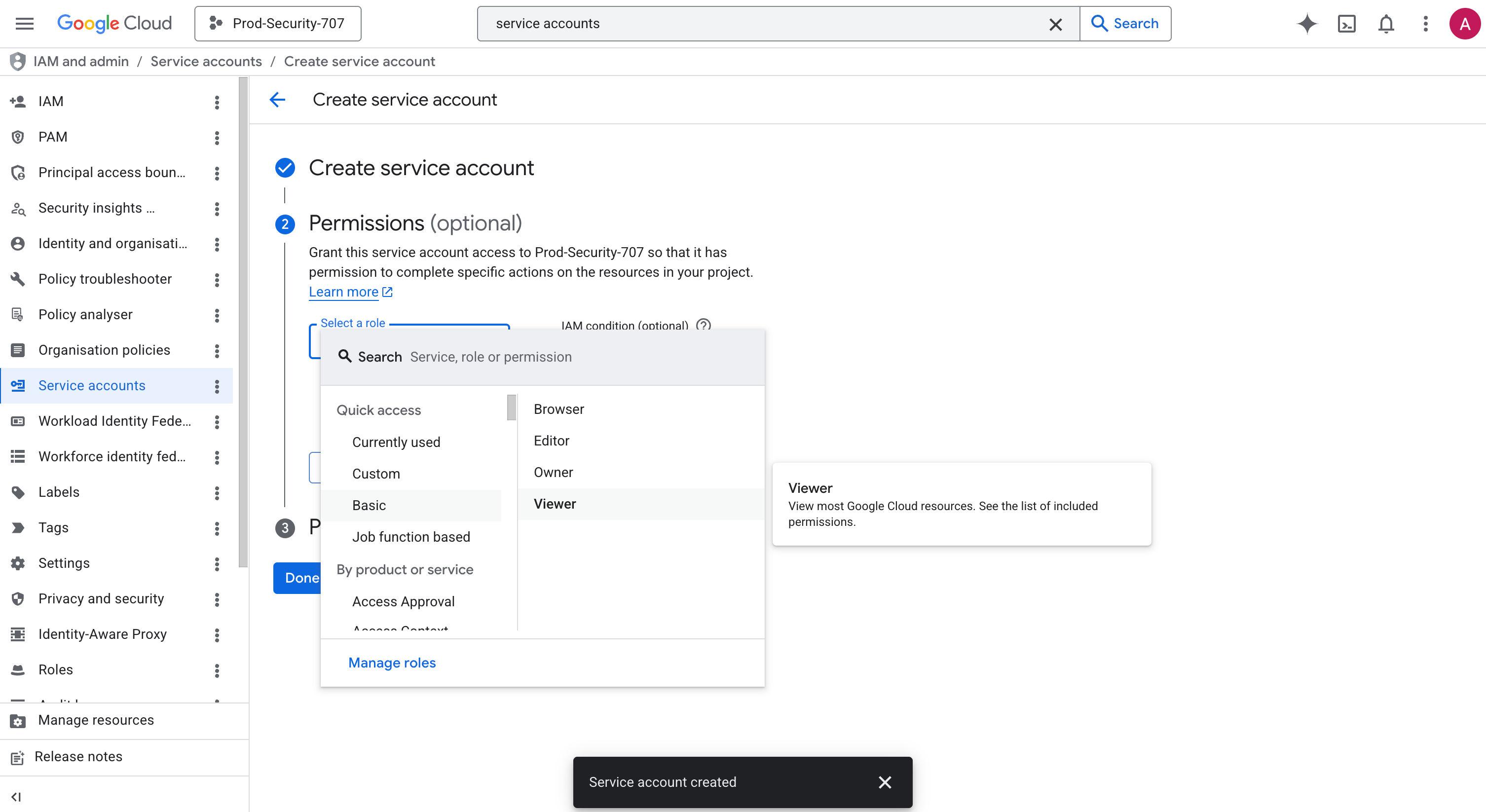Viewport: 1486px width, 812px height.
Task: Click the Roles hat icon
Action: [18, 670]
